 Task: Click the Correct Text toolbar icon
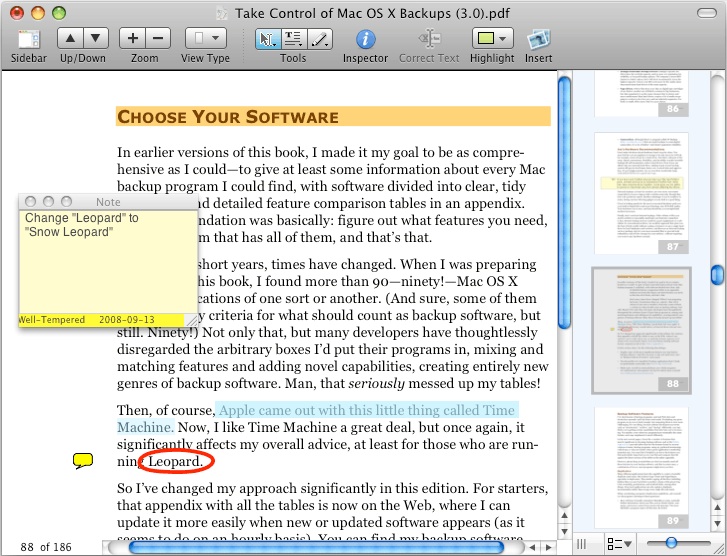coord(429,39)
